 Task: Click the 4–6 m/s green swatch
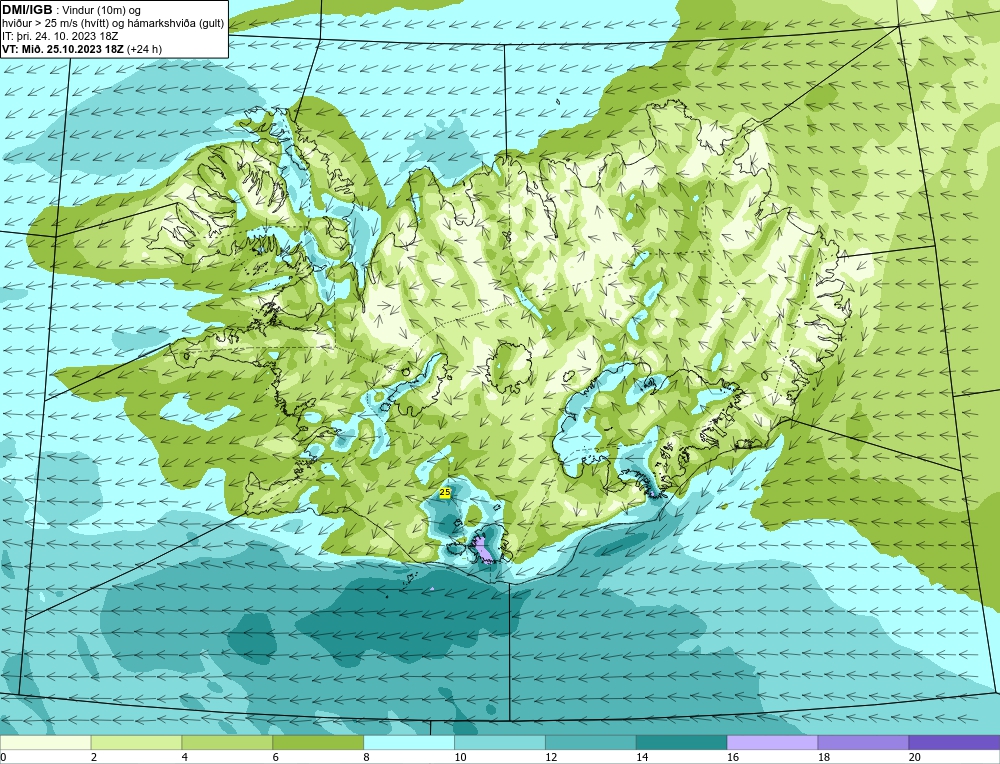(x=227, y=743)
